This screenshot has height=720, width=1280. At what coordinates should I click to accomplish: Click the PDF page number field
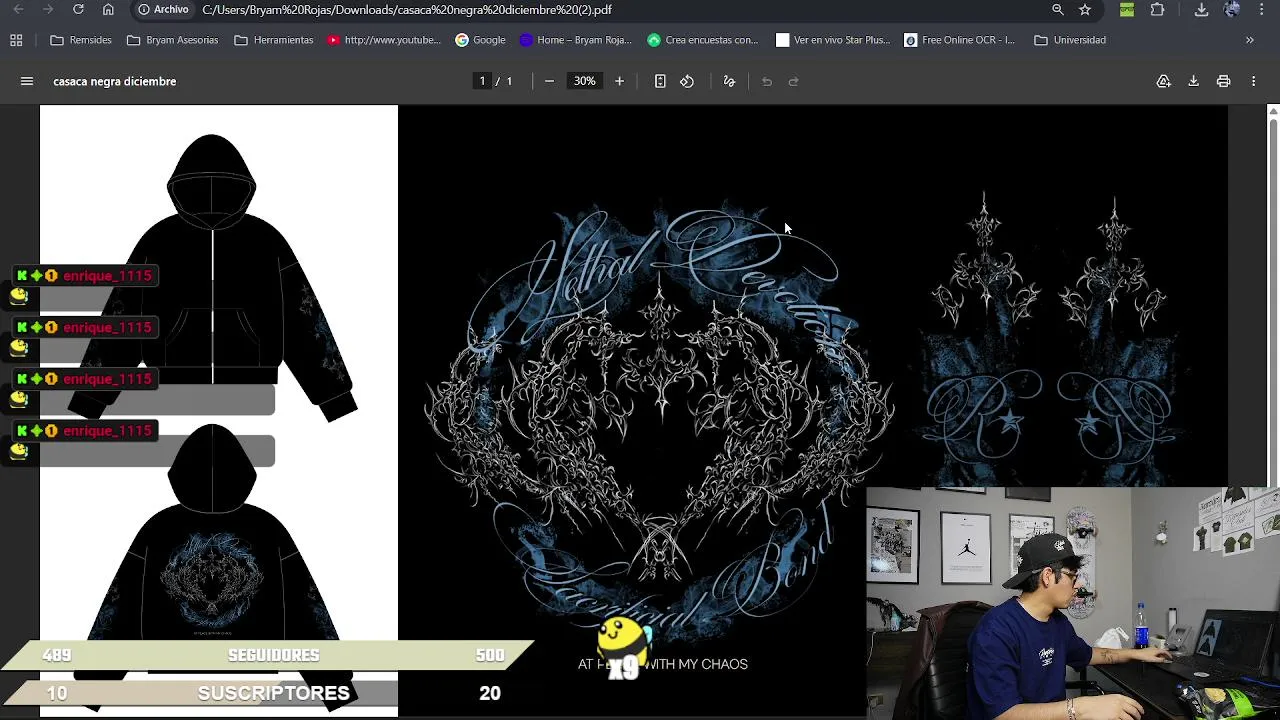(x=482, y=81)
